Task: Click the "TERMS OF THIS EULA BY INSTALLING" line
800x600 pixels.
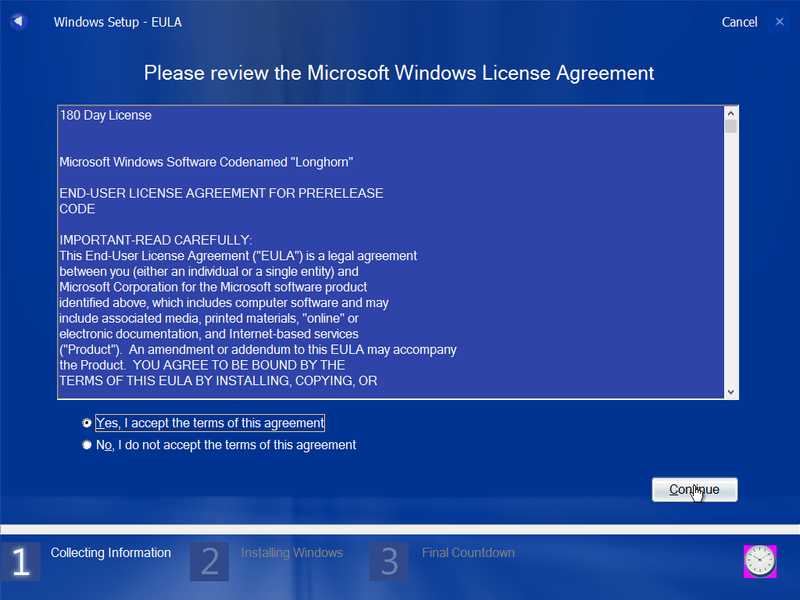Action: tap(218, 381)
